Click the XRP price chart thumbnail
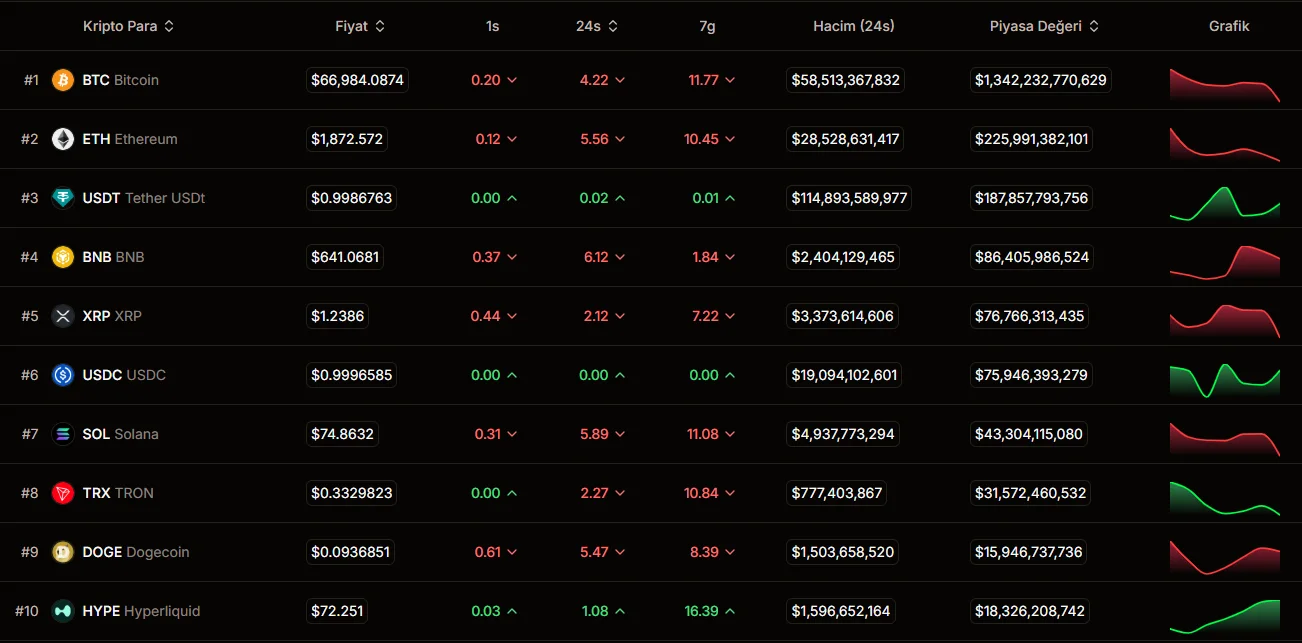This screenshot has height=643, width=1302. [x=1225, y=321]
